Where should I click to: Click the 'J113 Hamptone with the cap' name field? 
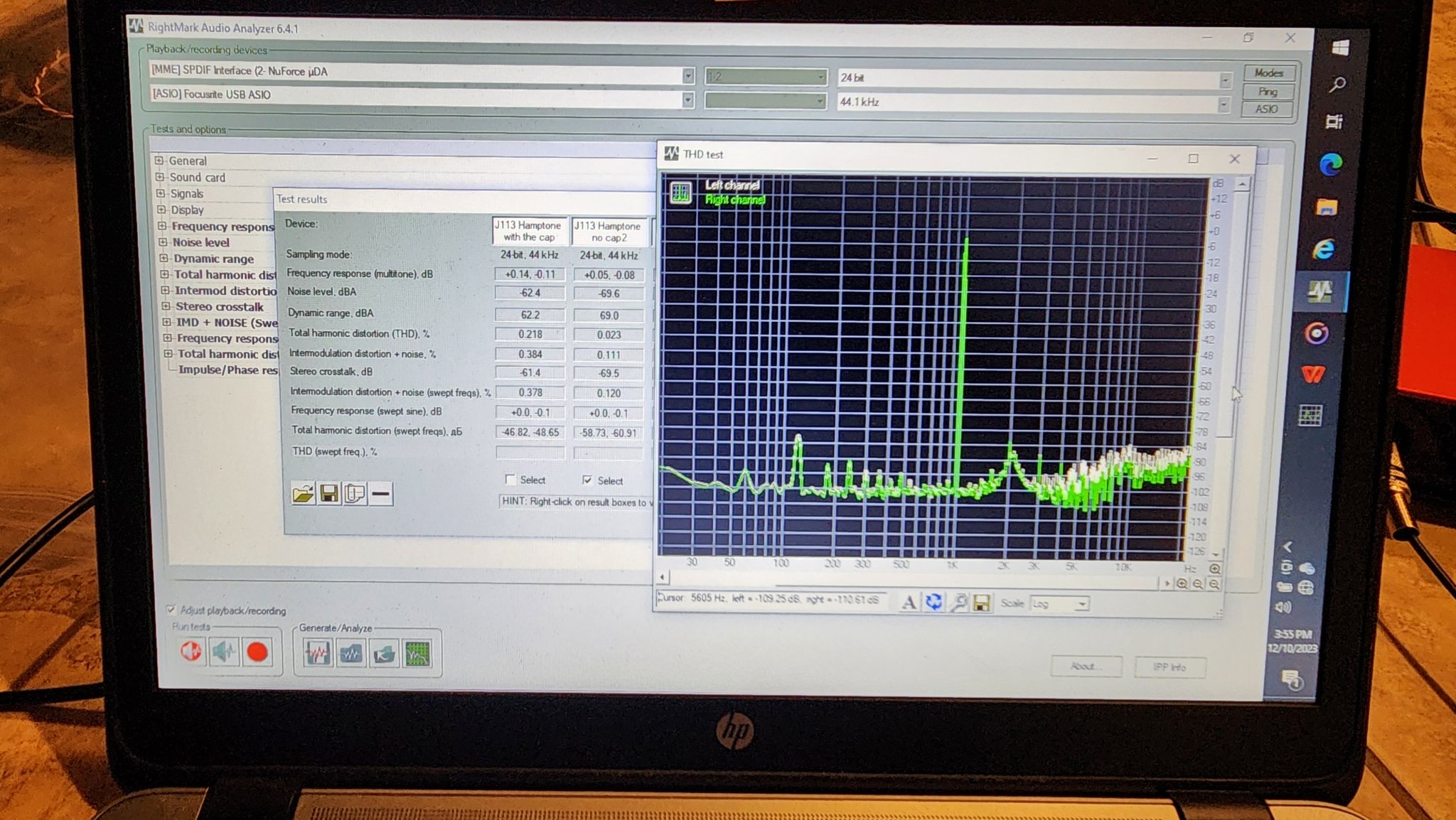coord(529,231)
